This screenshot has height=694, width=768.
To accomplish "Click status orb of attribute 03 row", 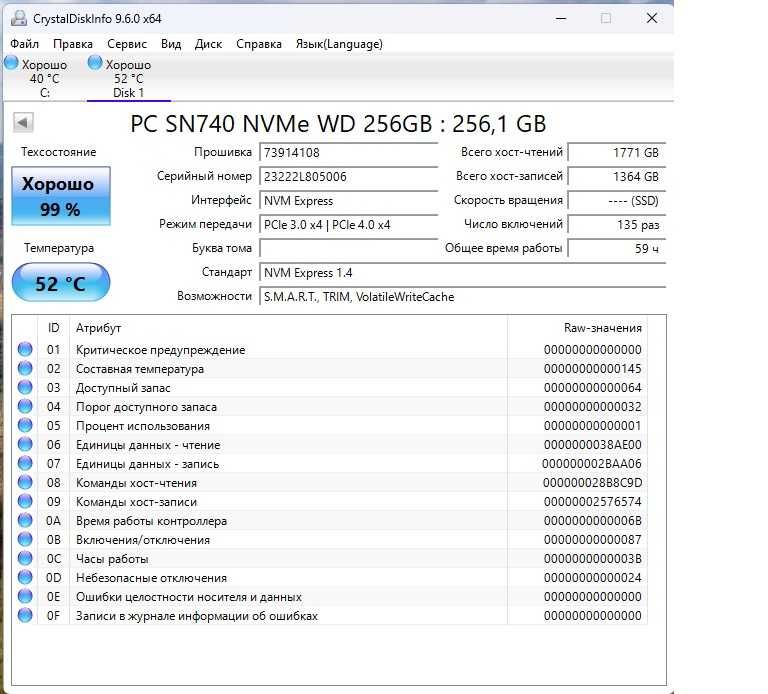I will point(25,387).
